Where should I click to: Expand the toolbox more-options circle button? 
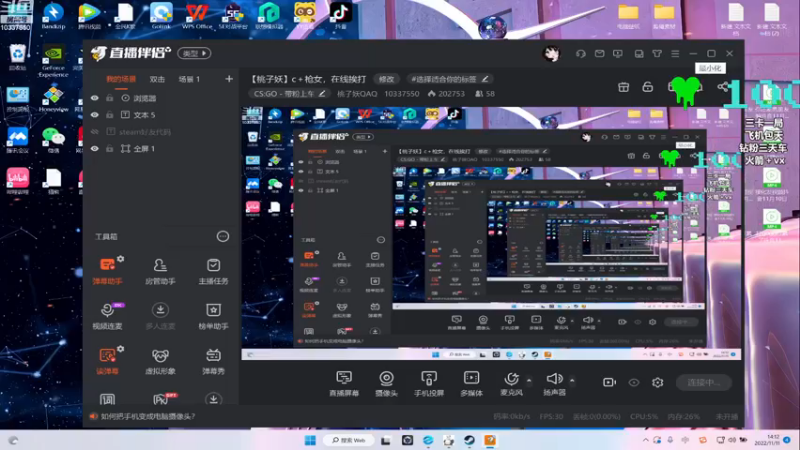click(222, 236)
